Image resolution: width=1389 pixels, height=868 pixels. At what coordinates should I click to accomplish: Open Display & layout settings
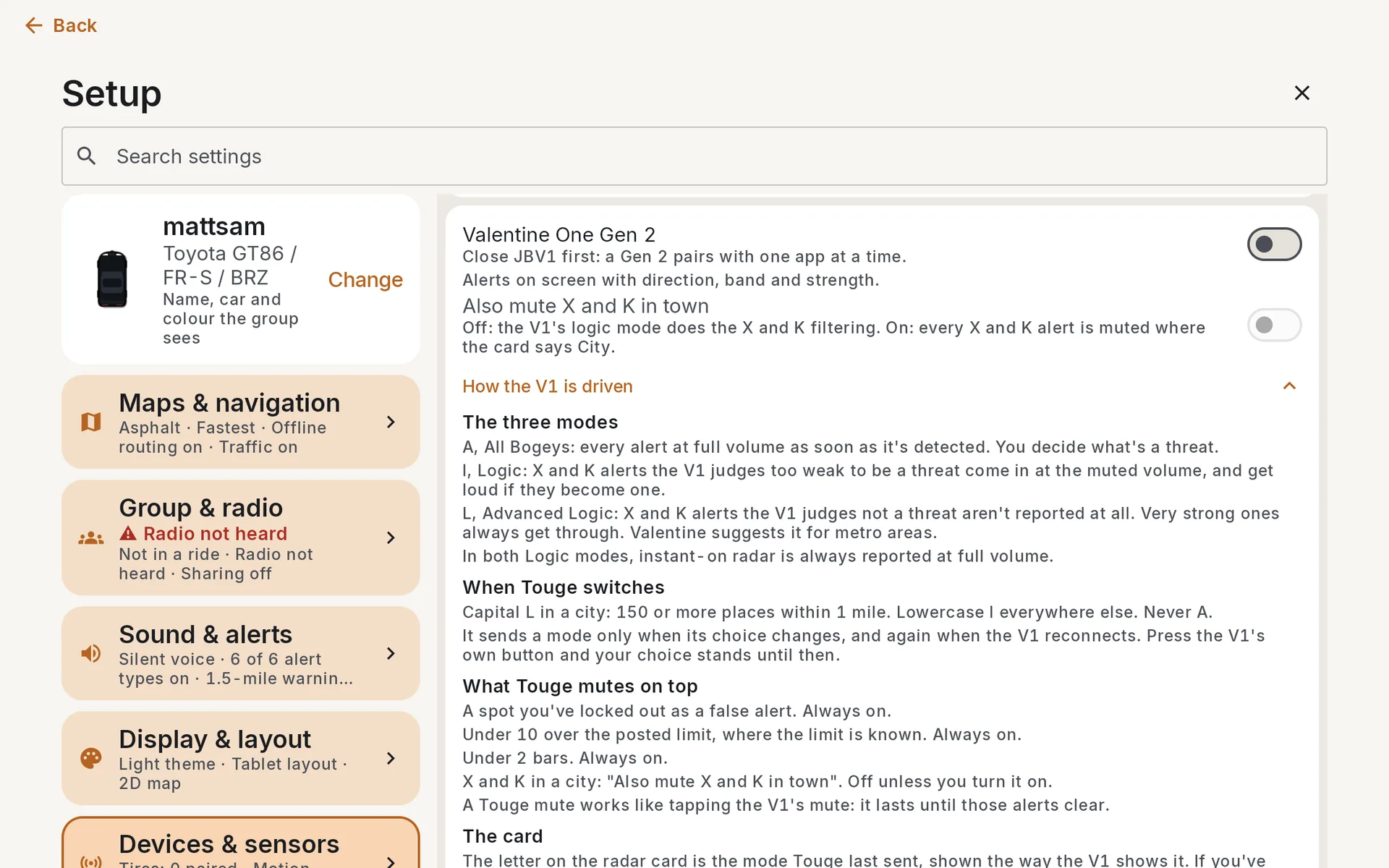[x=241, y=758]
